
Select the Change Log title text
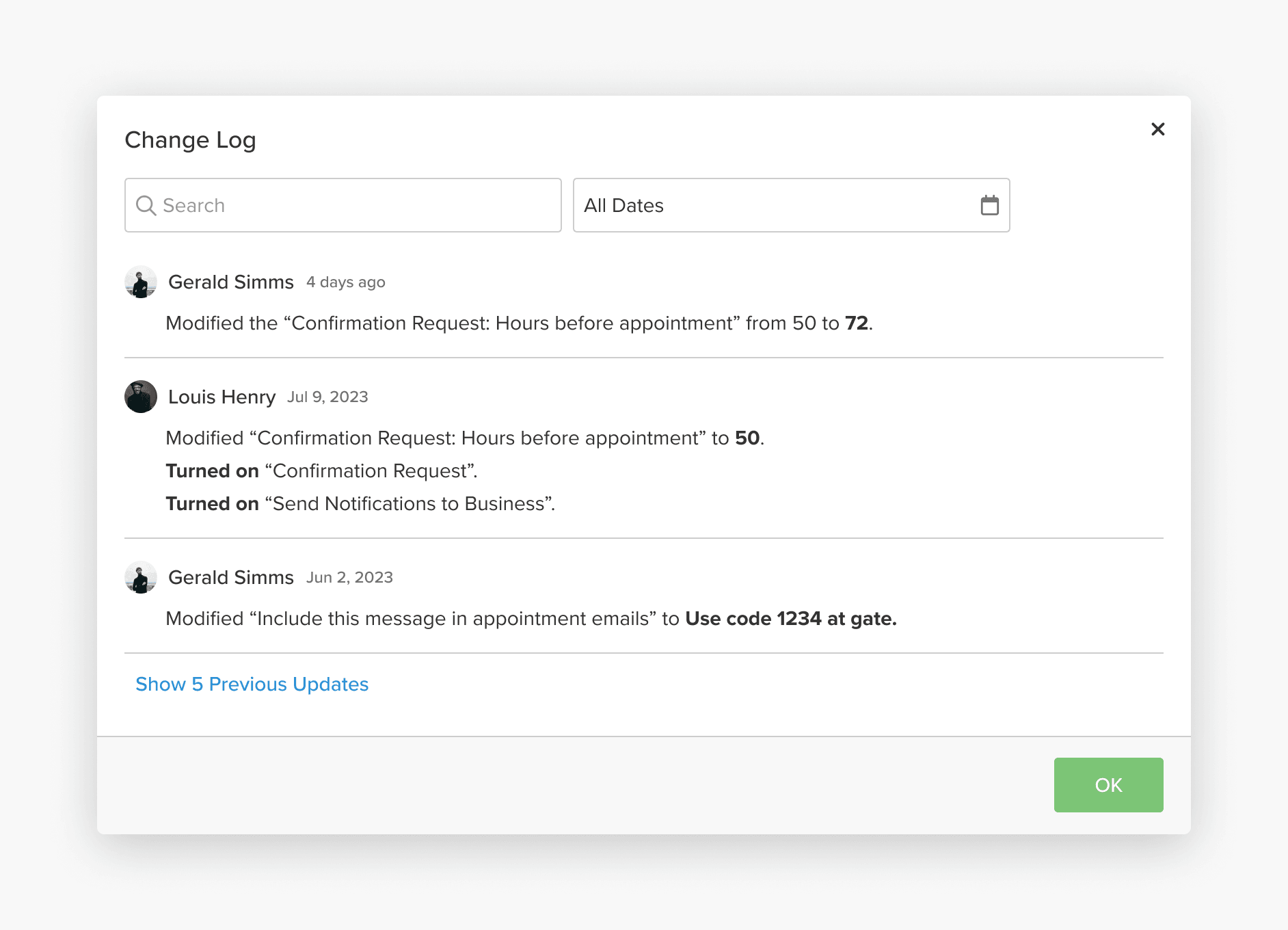pos(190,139)
